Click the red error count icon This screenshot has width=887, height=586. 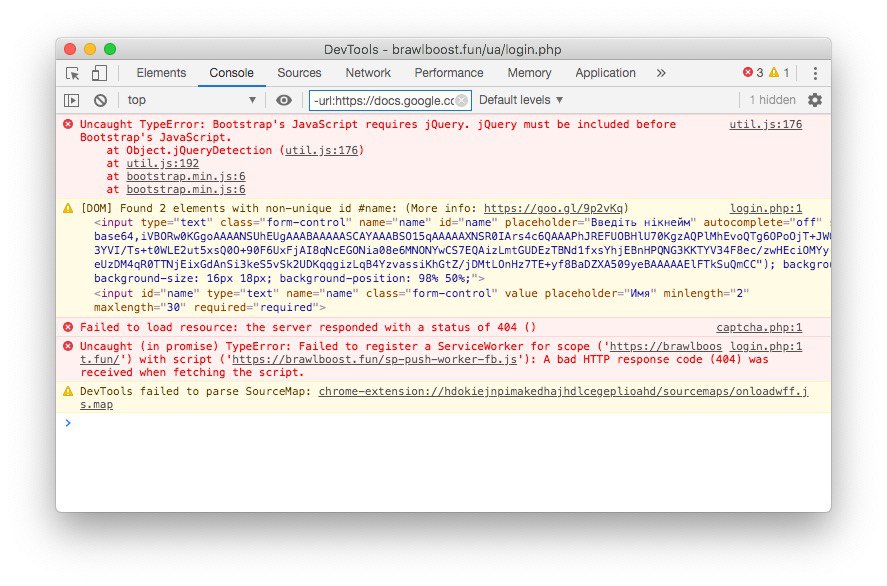pyautogui.click(x=748, y=72)
